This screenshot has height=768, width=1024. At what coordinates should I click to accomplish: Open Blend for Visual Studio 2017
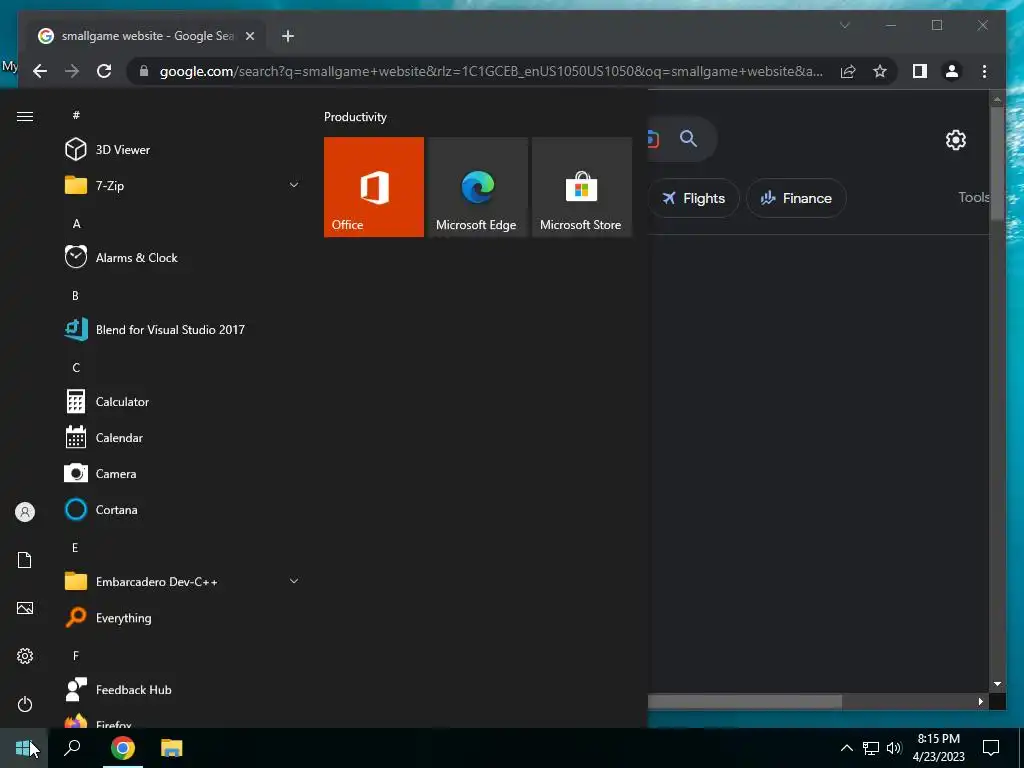tap(182, 330)
